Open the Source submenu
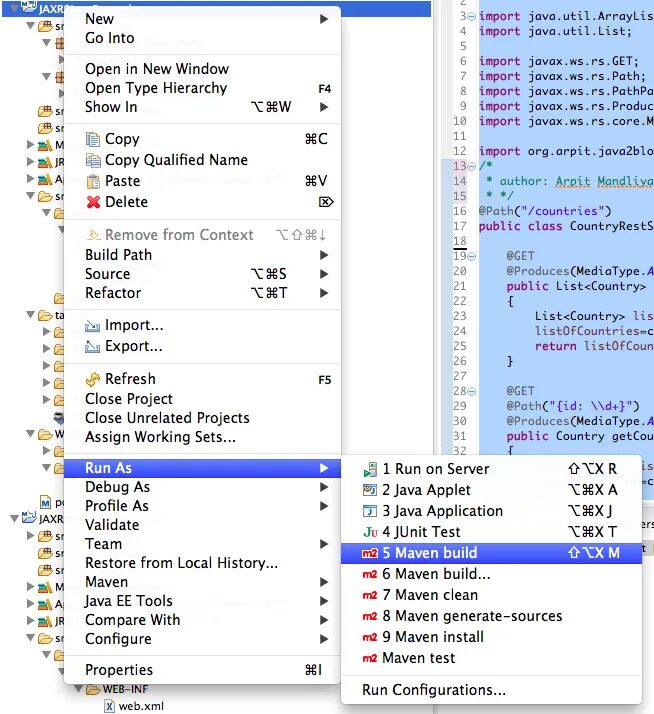 click(x=202, y=274)
